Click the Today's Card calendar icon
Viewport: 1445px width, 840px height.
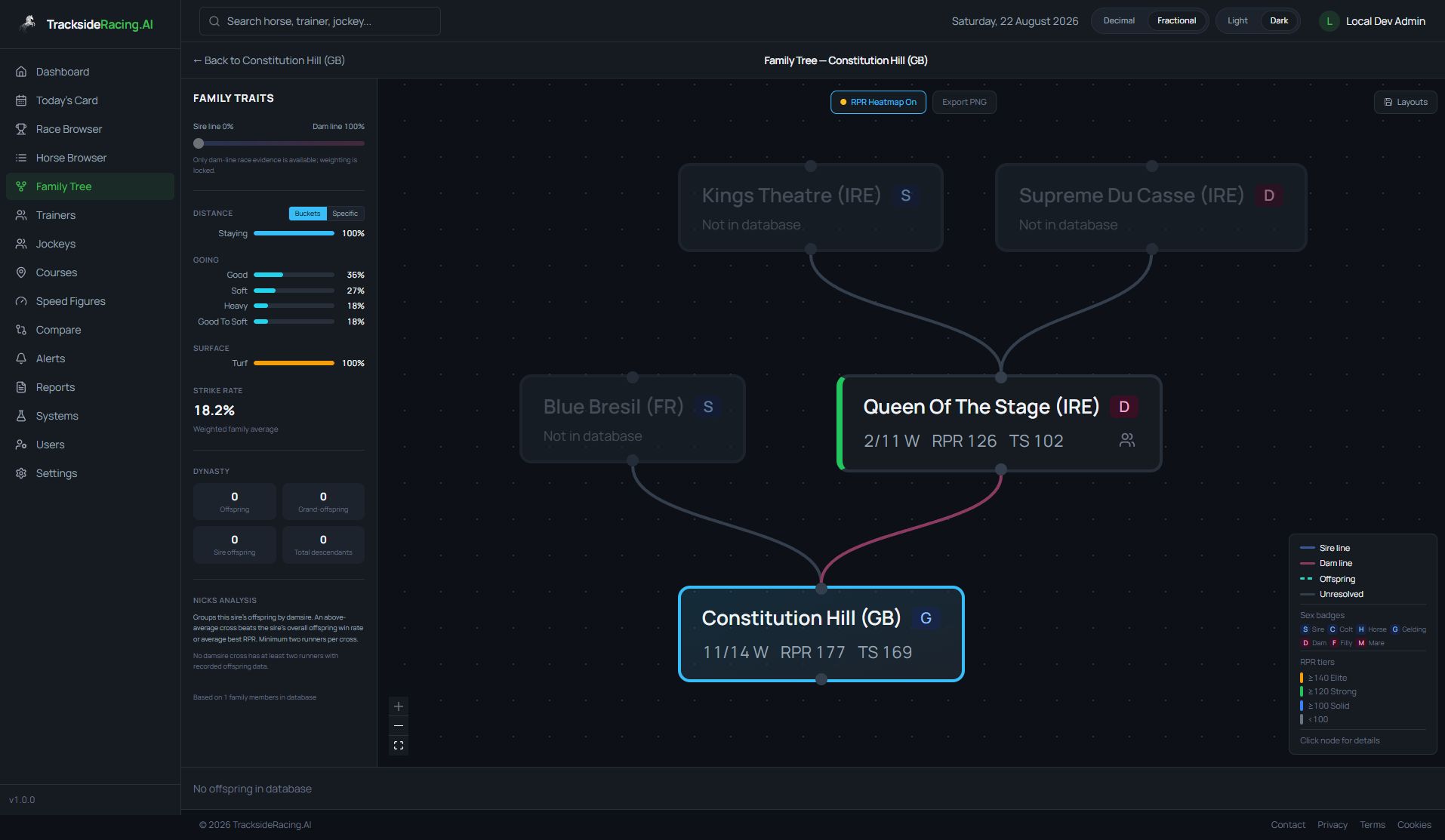click(21, 100)
